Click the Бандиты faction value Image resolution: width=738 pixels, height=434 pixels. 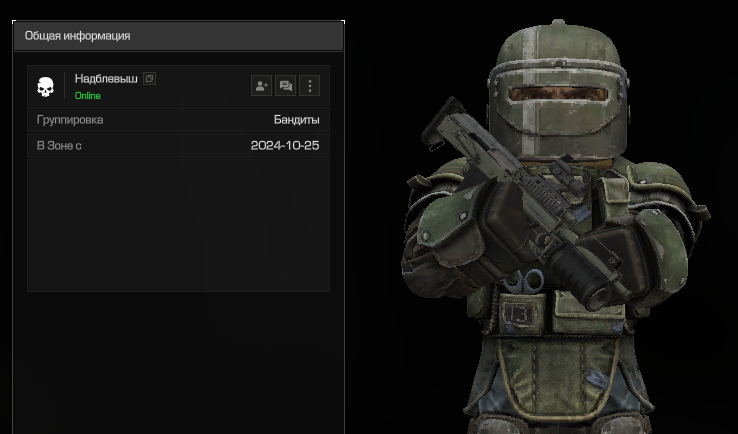point(297,120)
